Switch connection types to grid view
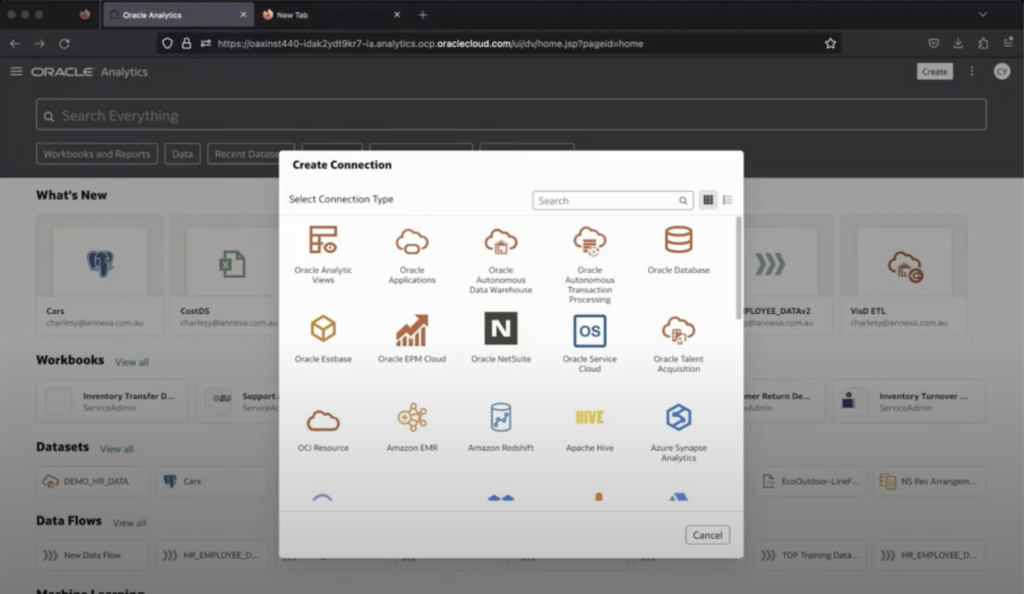The height and width of the screenshot is (594, 1024). (x=707, y=200)
